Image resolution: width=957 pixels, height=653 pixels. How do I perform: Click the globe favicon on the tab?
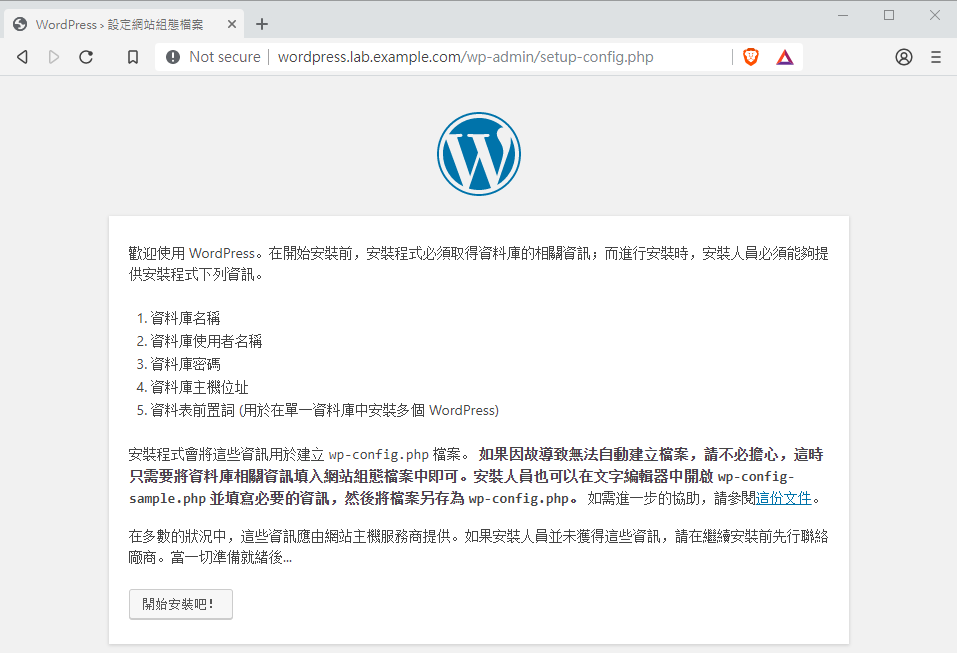click(20, 24)
